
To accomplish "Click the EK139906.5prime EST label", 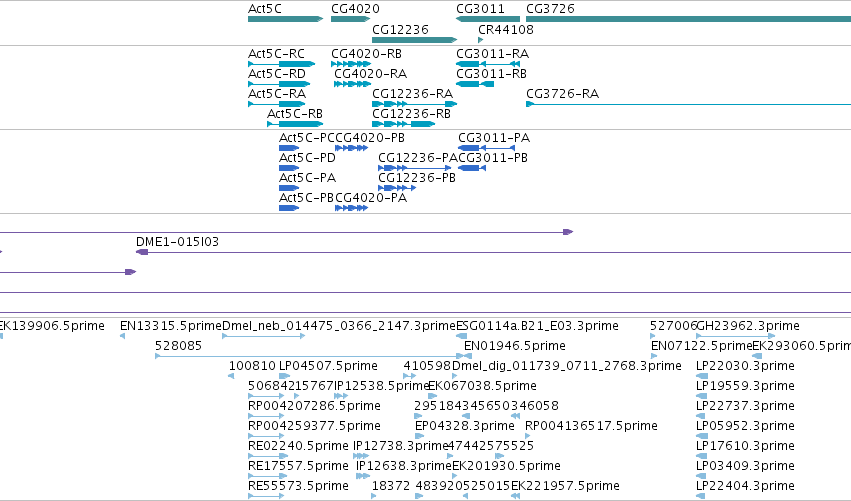I will (x=52, y=326).
